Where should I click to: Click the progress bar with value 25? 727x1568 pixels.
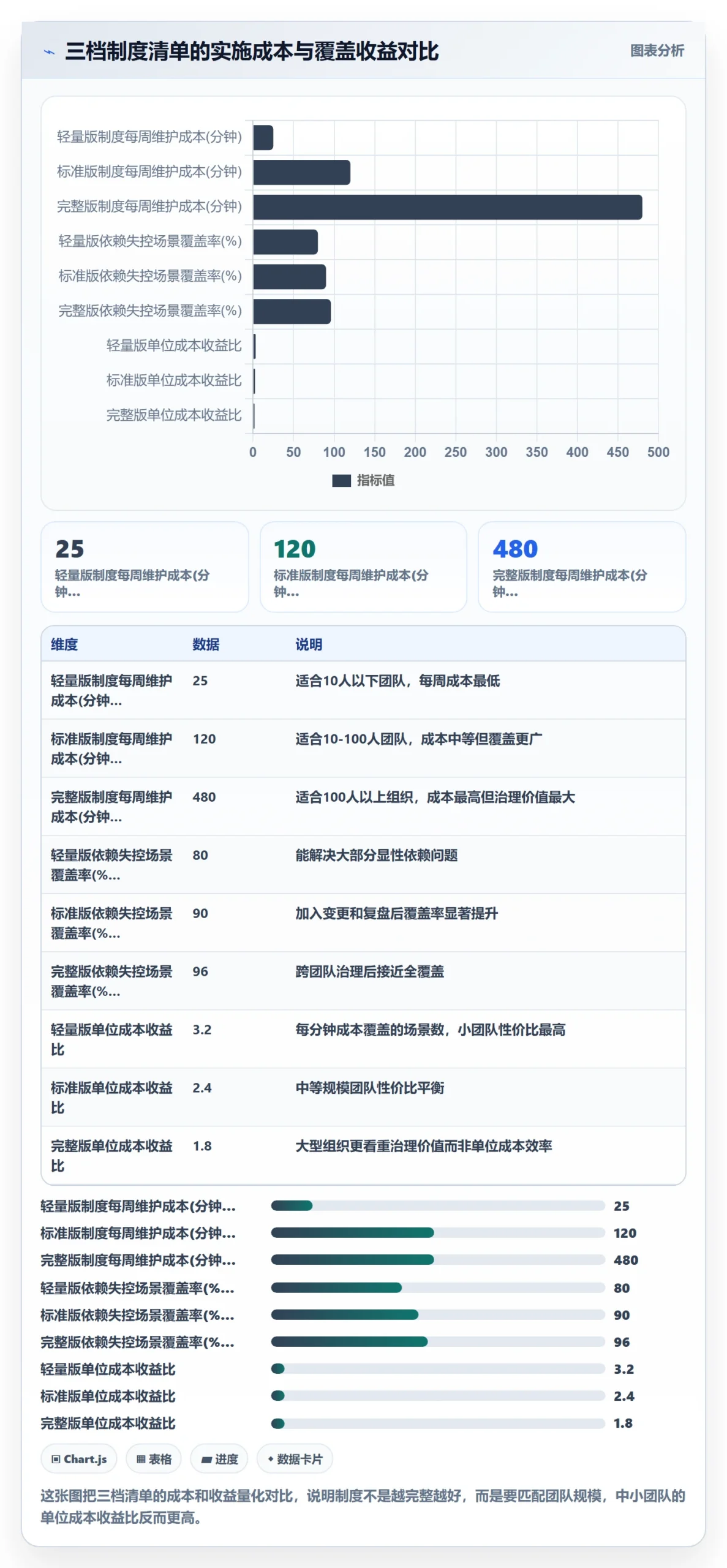438,1205
